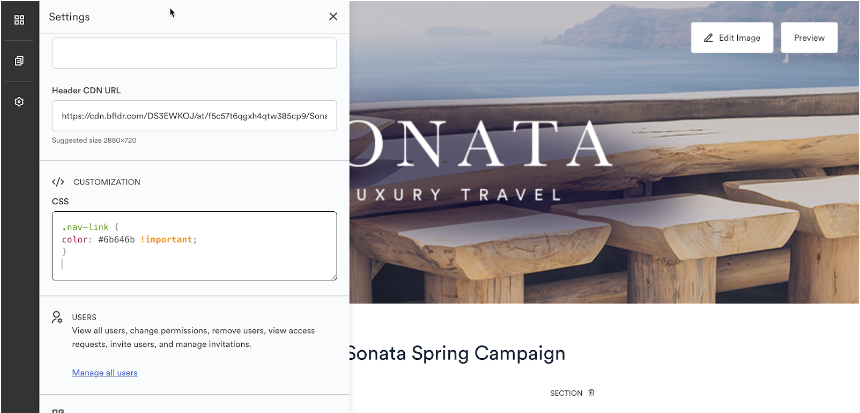Place cursor in the CSS code editor
Screen dimensions: 860x413
[194, 246]
